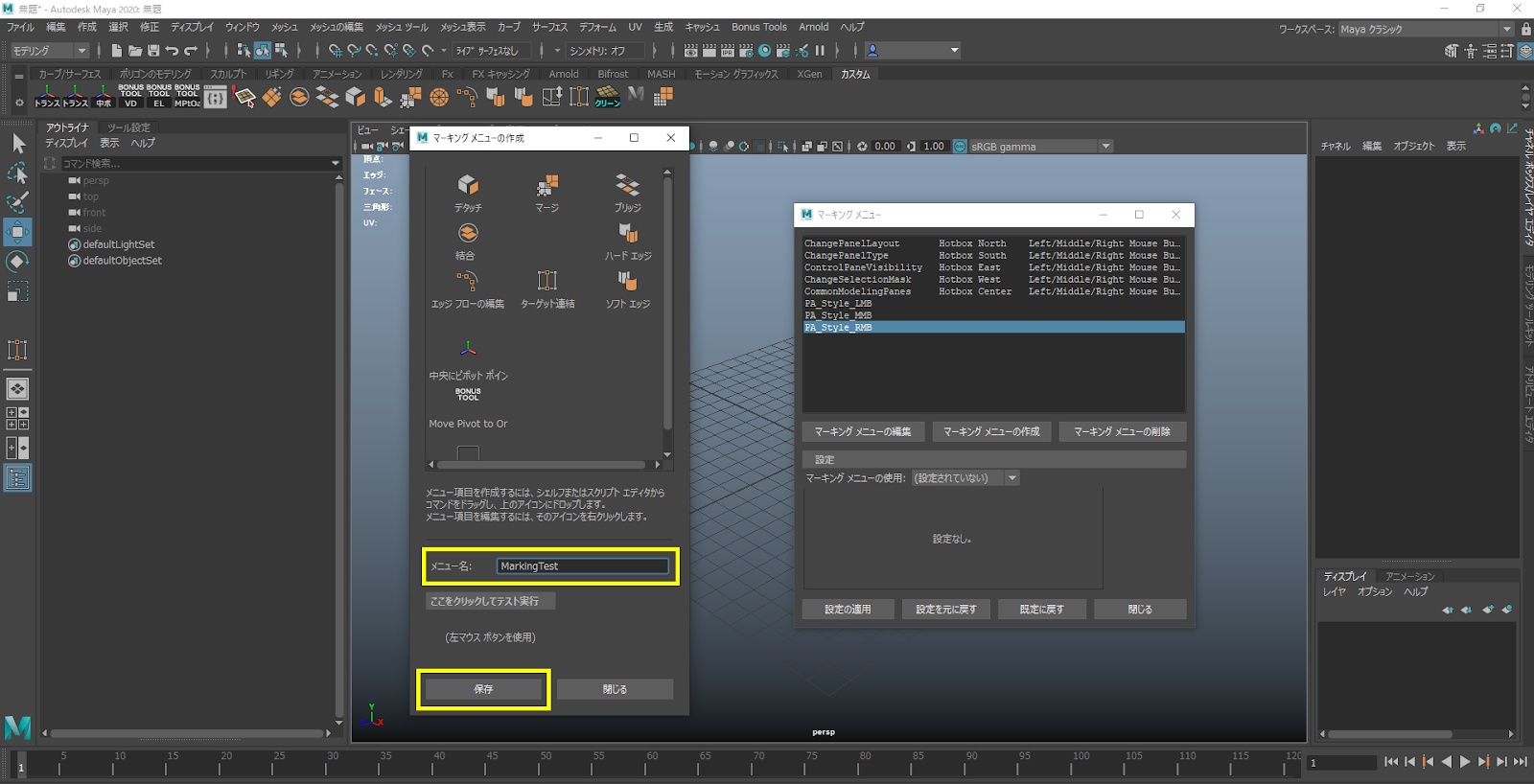Toggle the Outliner panel button in toolbox
Image resolution: width=1534 pixels, height=784 pixels.
[x=18, y=478]
